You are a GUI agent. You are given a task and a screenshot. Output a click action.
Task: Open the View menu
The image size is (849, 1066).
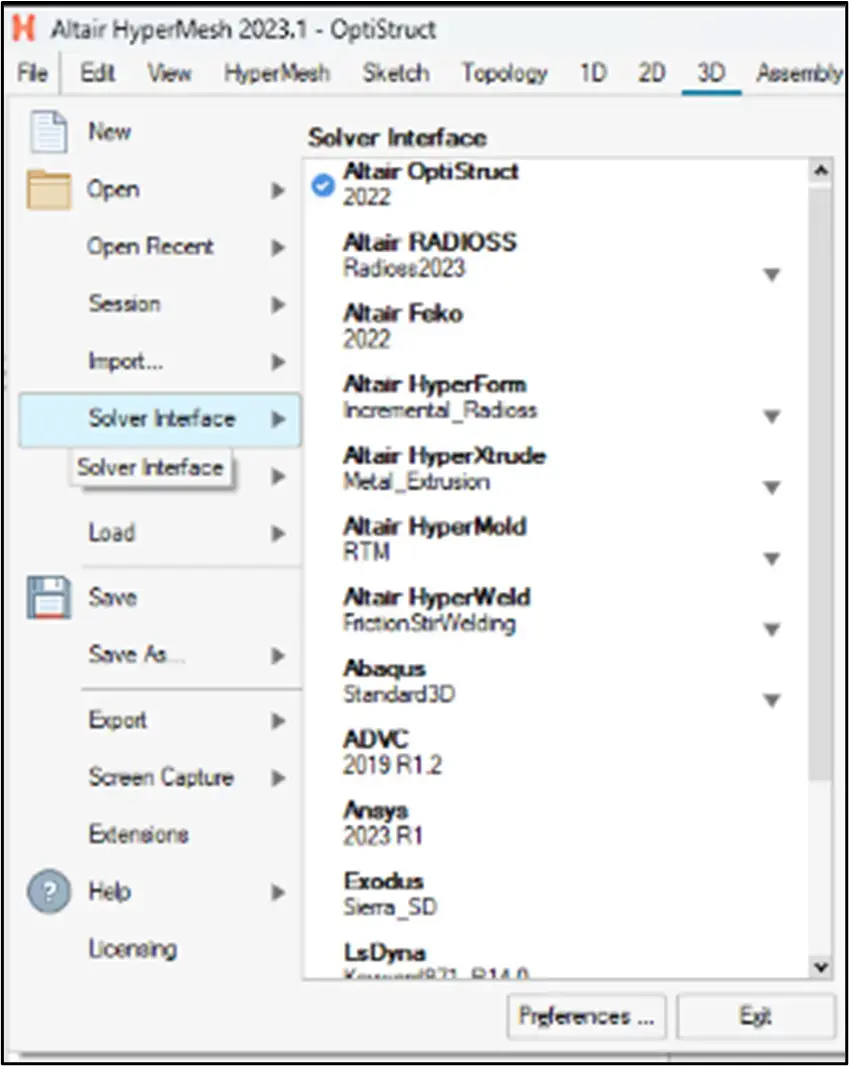pos(170,73)
